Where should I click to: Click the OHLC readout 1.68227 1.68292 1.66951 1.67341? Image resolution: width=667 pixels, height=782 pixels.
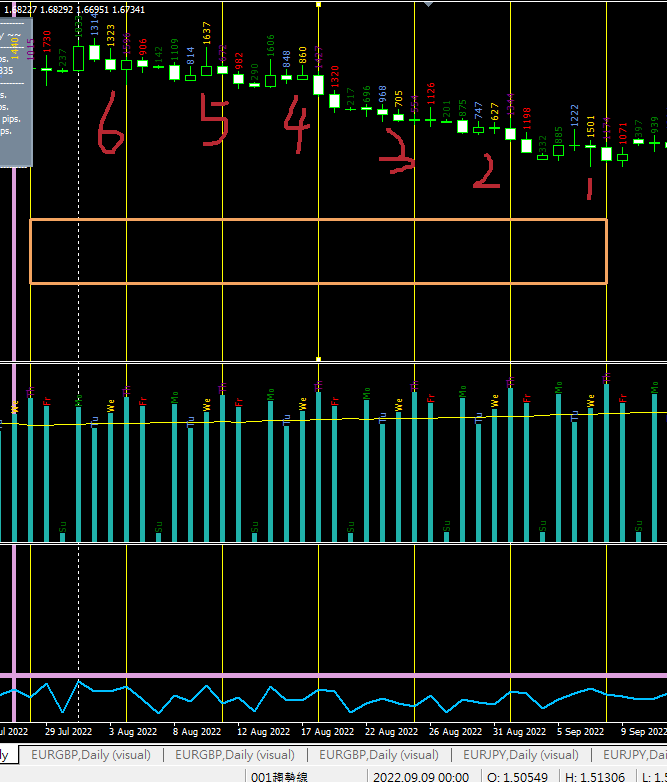pyautogui.click(x=74, y=9)
